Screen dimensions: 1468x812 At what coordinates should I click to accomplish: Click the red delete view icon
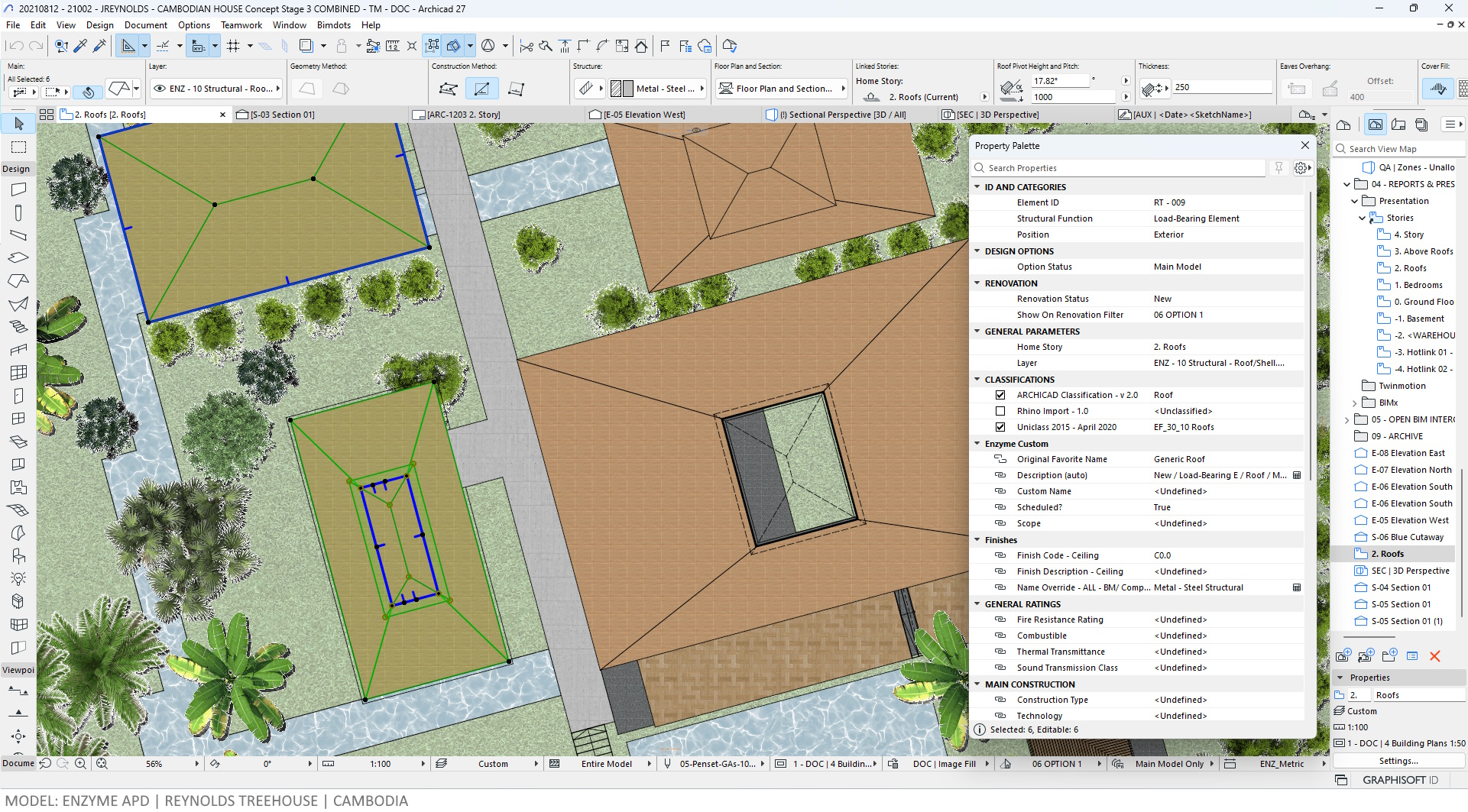pos(1434,656)
